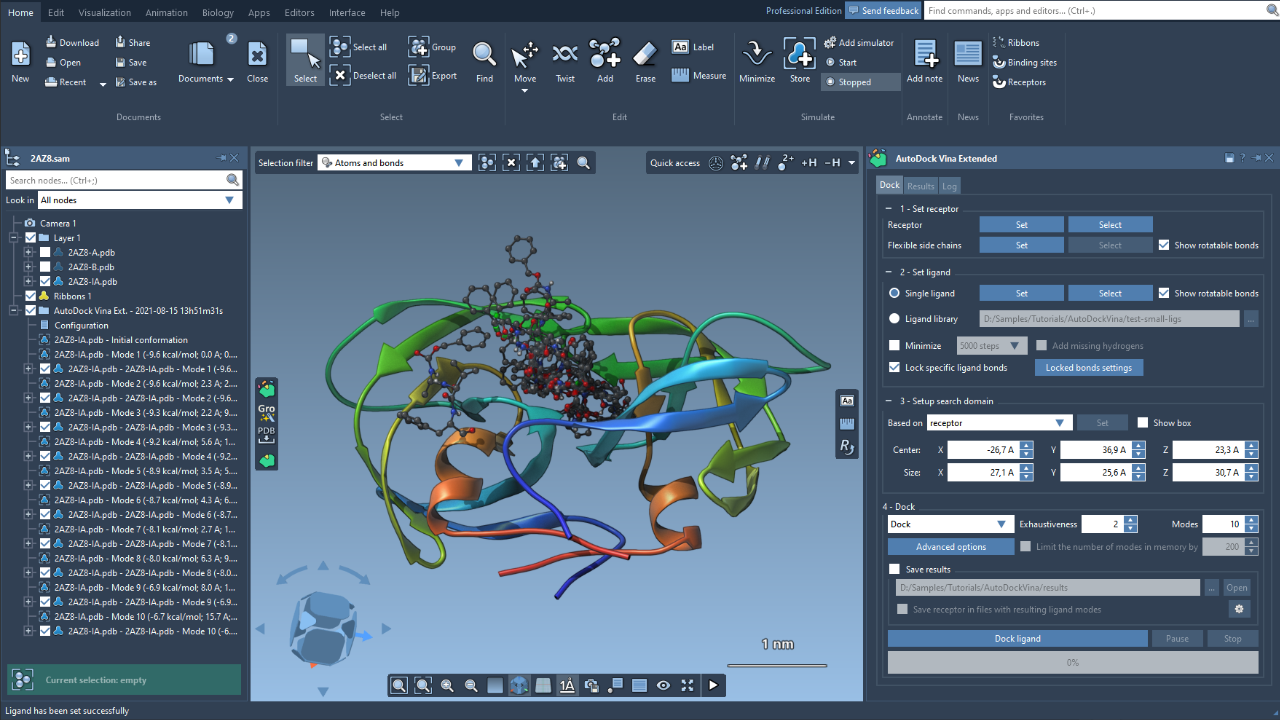Enable the Show box checkbox

coord(1143,423)
